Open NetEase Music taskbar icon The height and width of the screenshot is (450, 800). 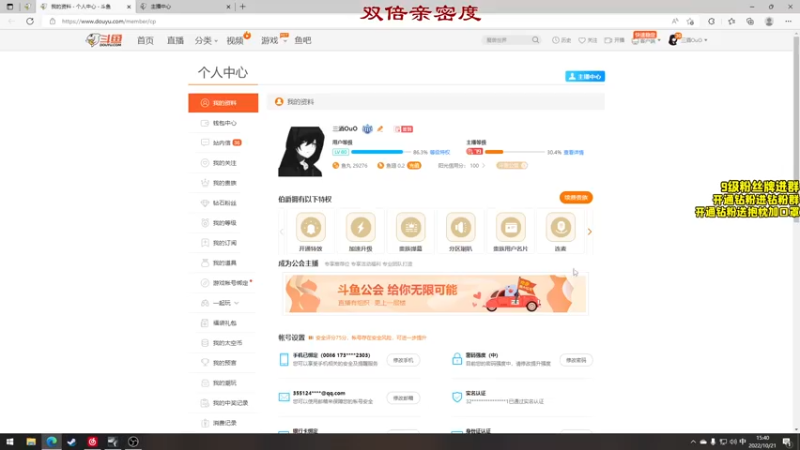(x=92, y=442)
